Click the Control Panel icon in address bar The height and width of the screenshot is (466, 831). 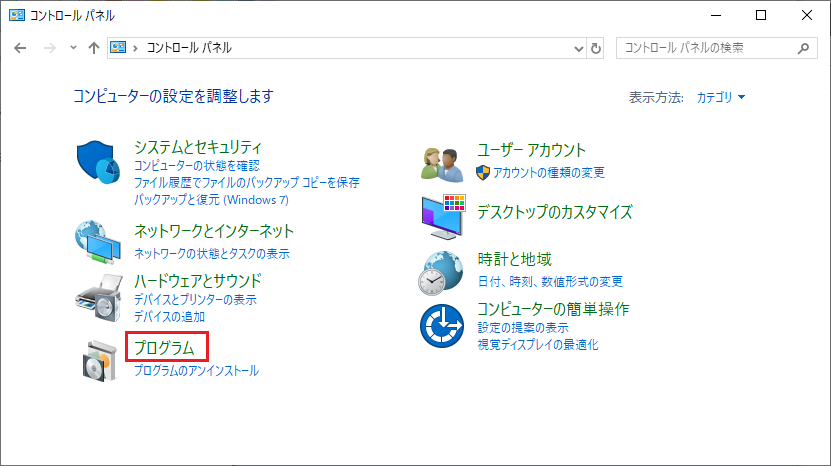click(x=118, y=48)
